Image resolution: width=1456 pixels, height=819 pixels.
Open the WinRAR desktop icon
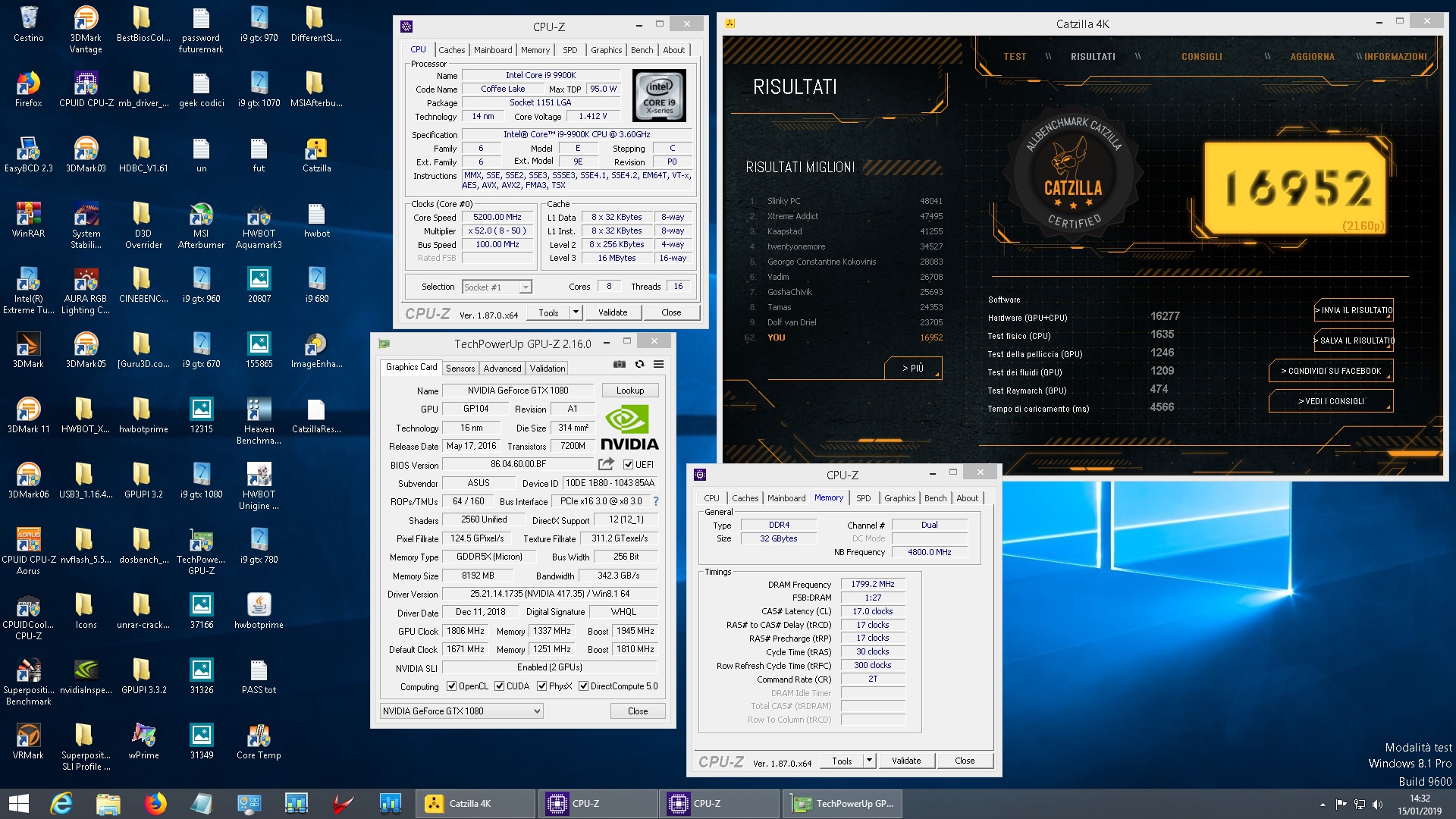click(x=28, y=220)
